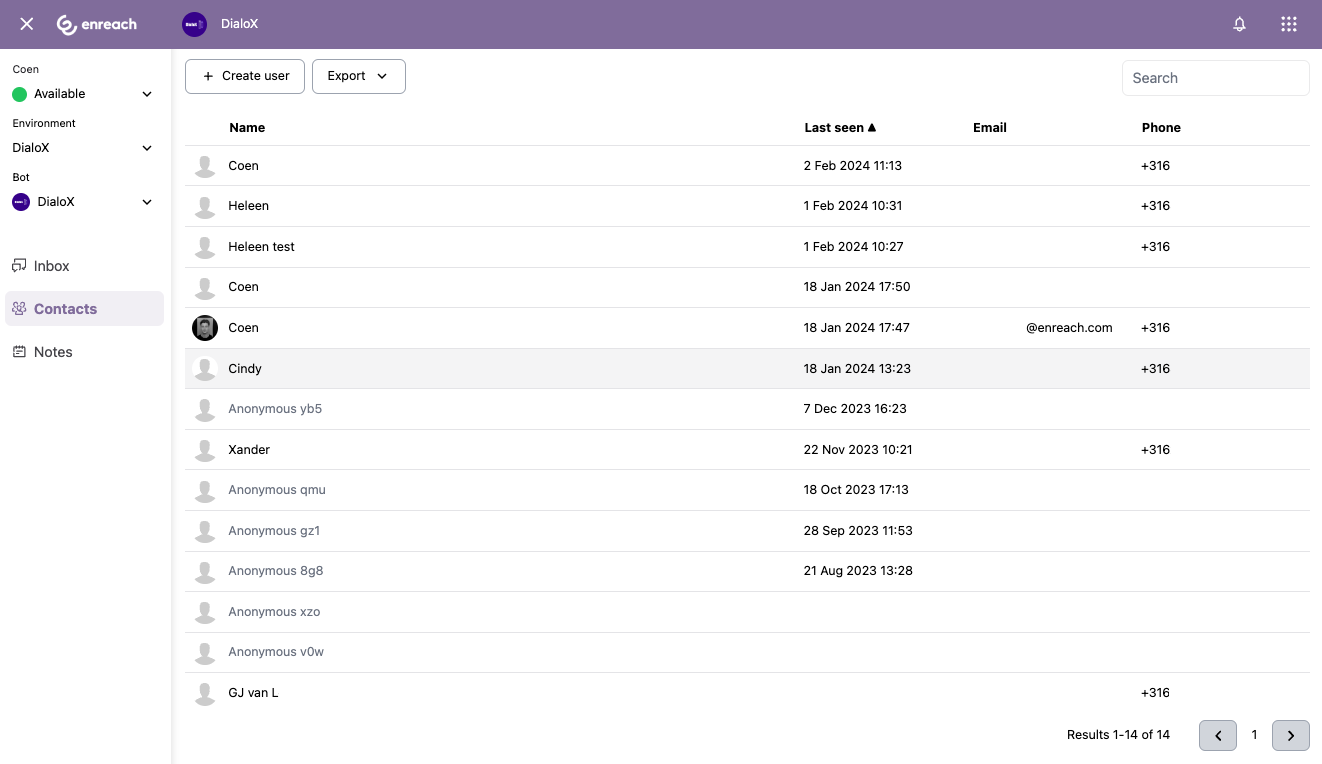Expand the Bot DialoX dropdown
The height and width of the screenshot is (764, 1322).
tap(146, 202)
